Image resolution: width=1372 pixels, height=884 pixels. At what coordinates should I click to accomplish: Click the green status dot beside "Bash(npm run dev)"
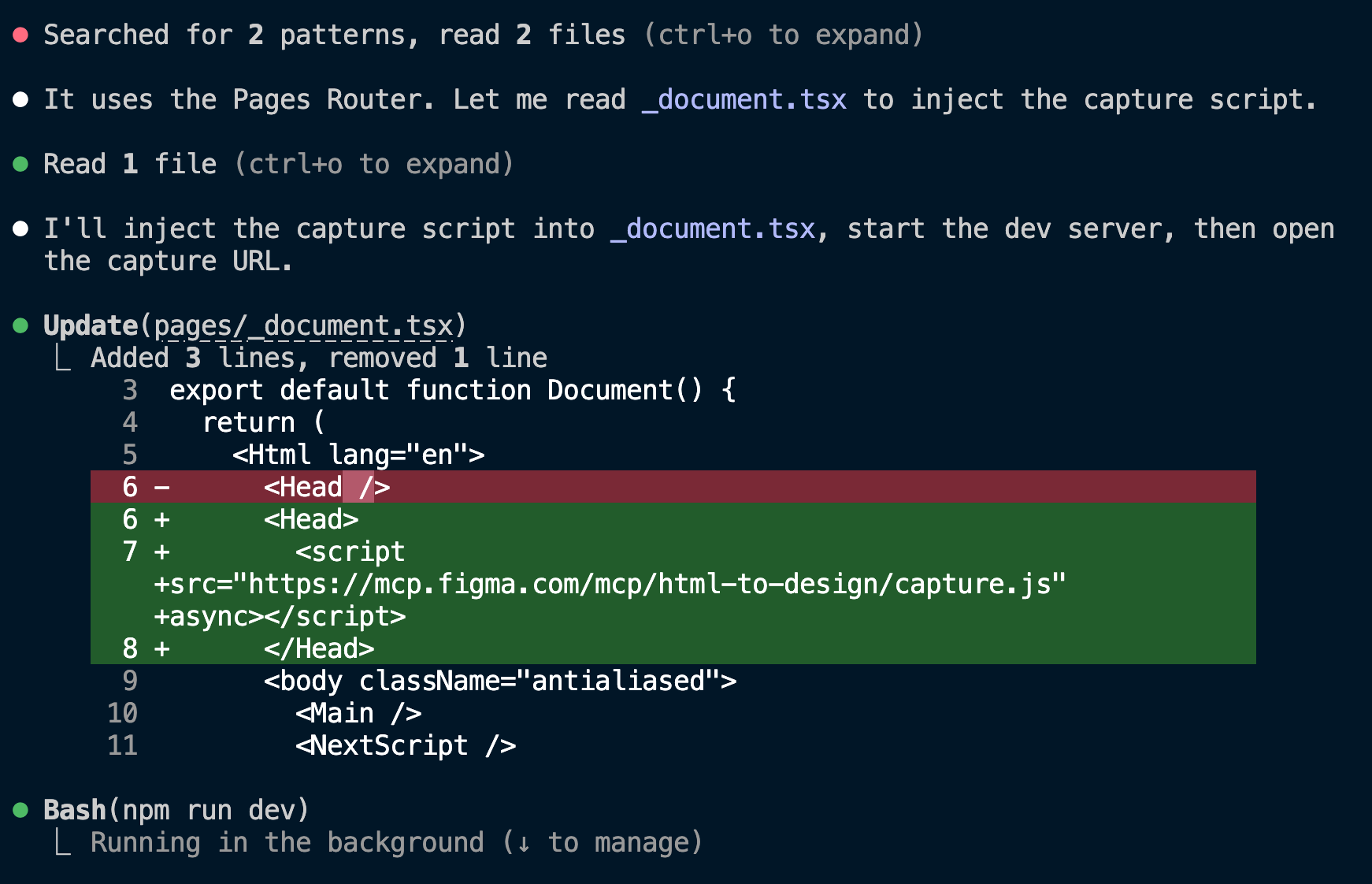point(21,810)
